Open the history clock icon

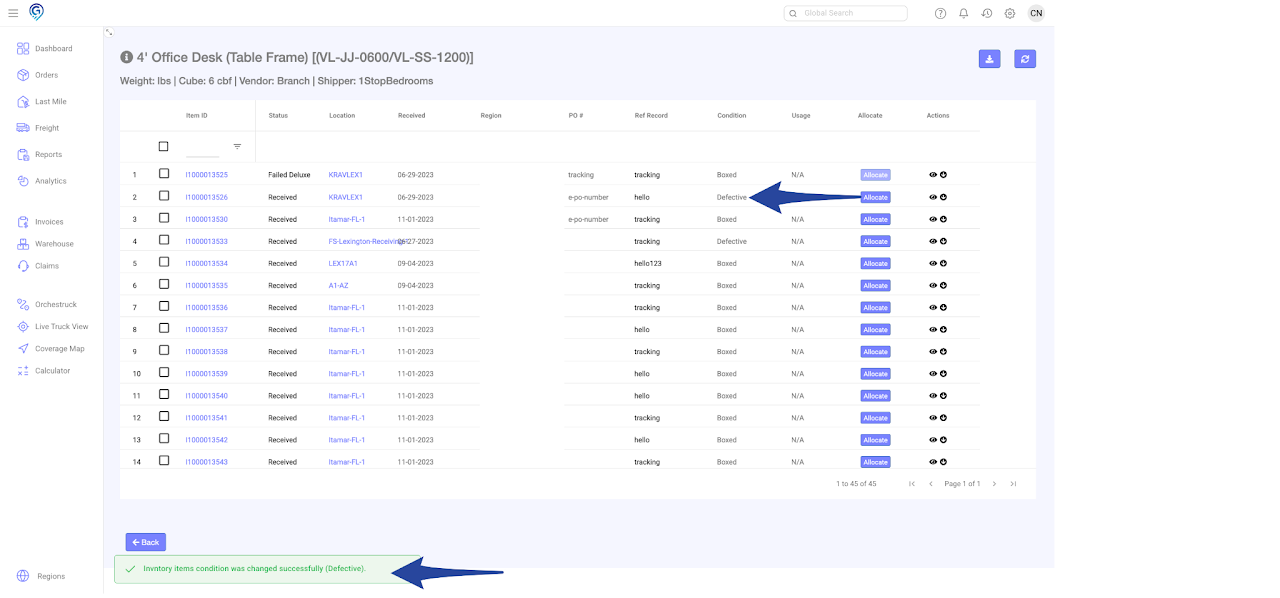click(x=987, y=13)
